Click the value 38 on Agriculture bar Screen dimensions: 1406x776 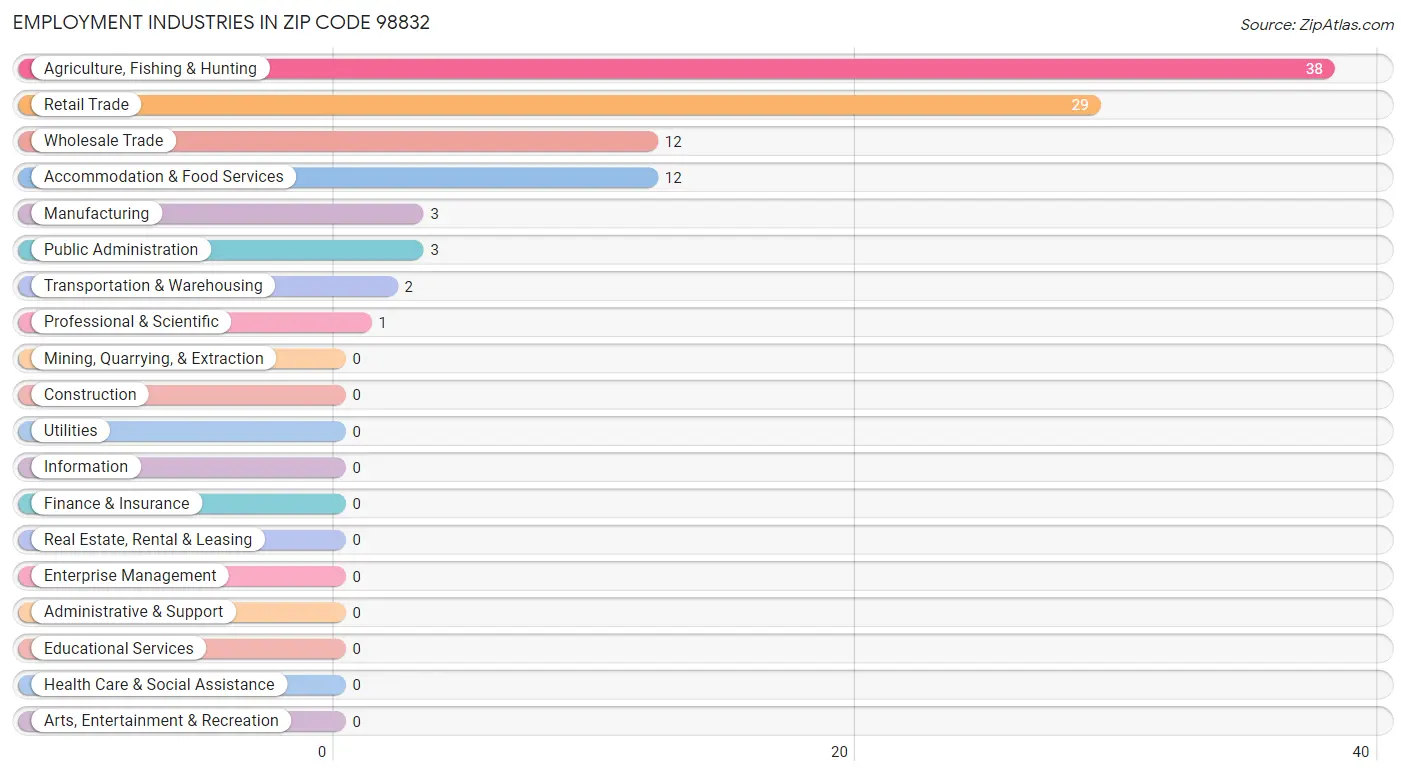1314,69
